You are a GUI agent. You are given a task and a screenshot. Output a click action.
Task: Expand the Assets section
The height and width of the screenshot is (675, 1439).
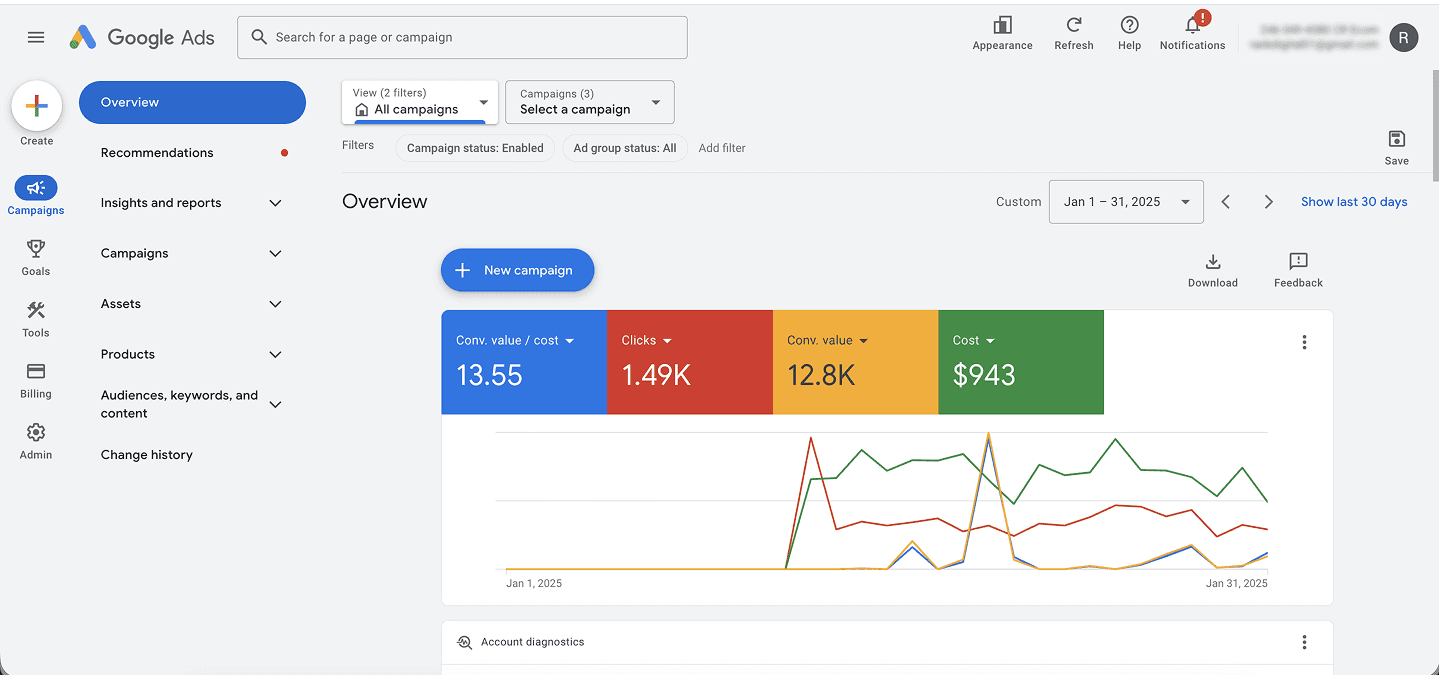click(x=275, y=304)
